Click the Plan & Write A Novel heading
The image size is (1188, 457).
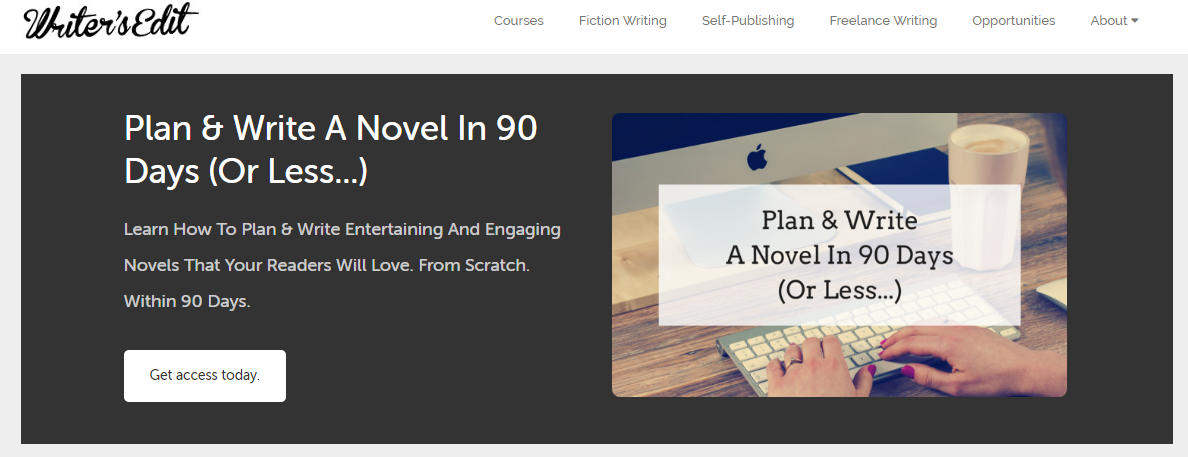pos(331,149)
